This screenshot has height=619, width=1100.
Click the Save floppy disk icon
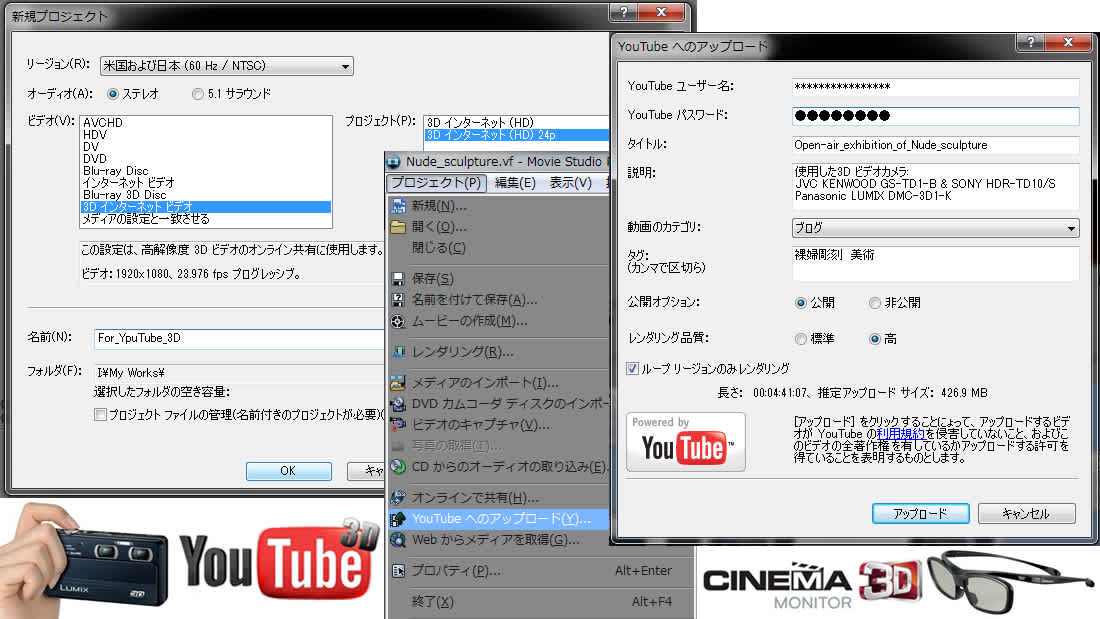tap(398, 279)
